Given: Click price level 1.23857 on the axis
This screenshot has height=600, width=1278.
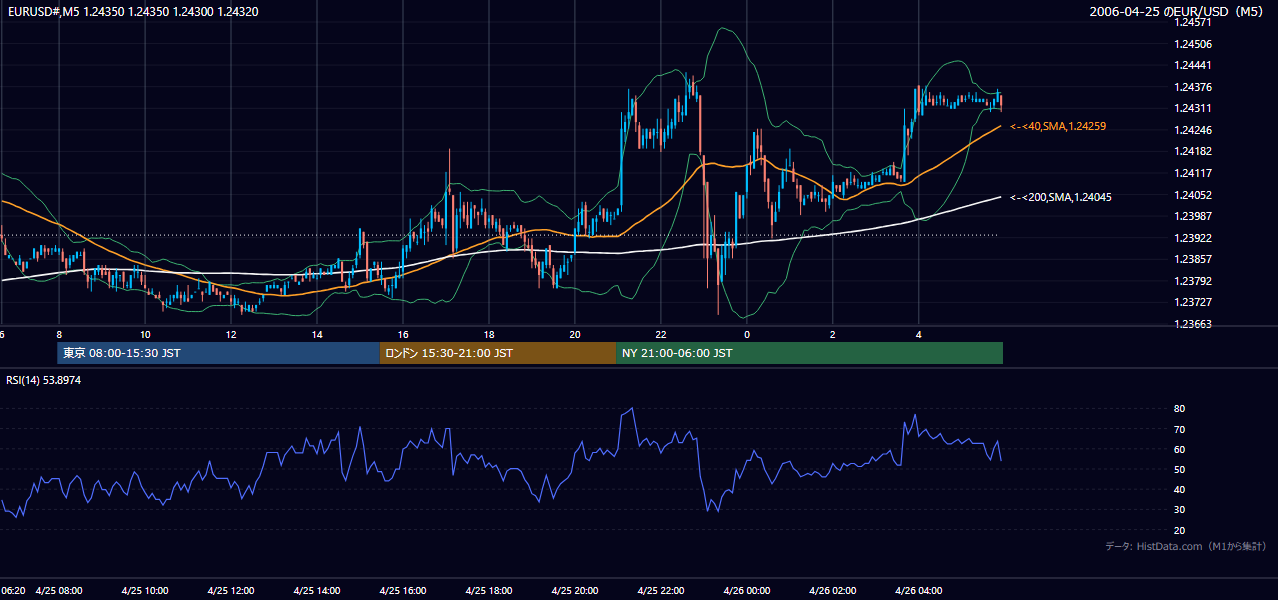Looking at the screenshot, I should point(1193,259).
